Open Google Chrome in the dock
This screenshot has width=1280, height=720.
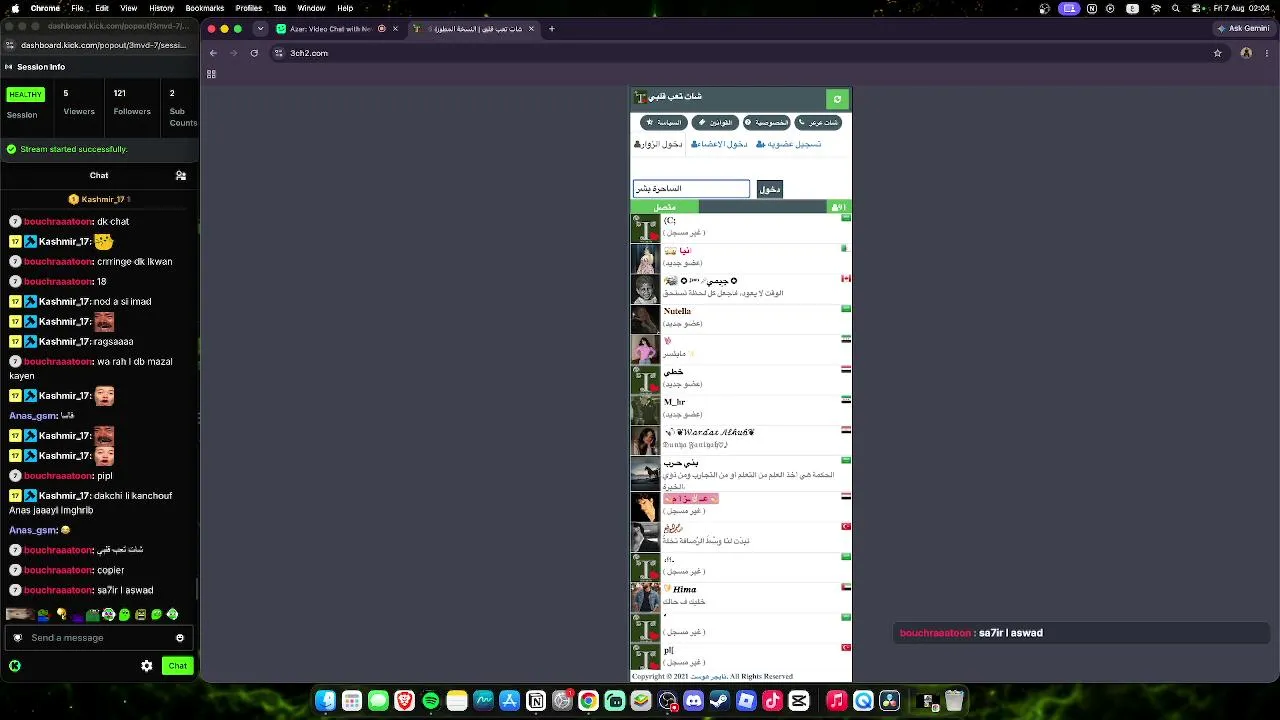pos(588,701)
